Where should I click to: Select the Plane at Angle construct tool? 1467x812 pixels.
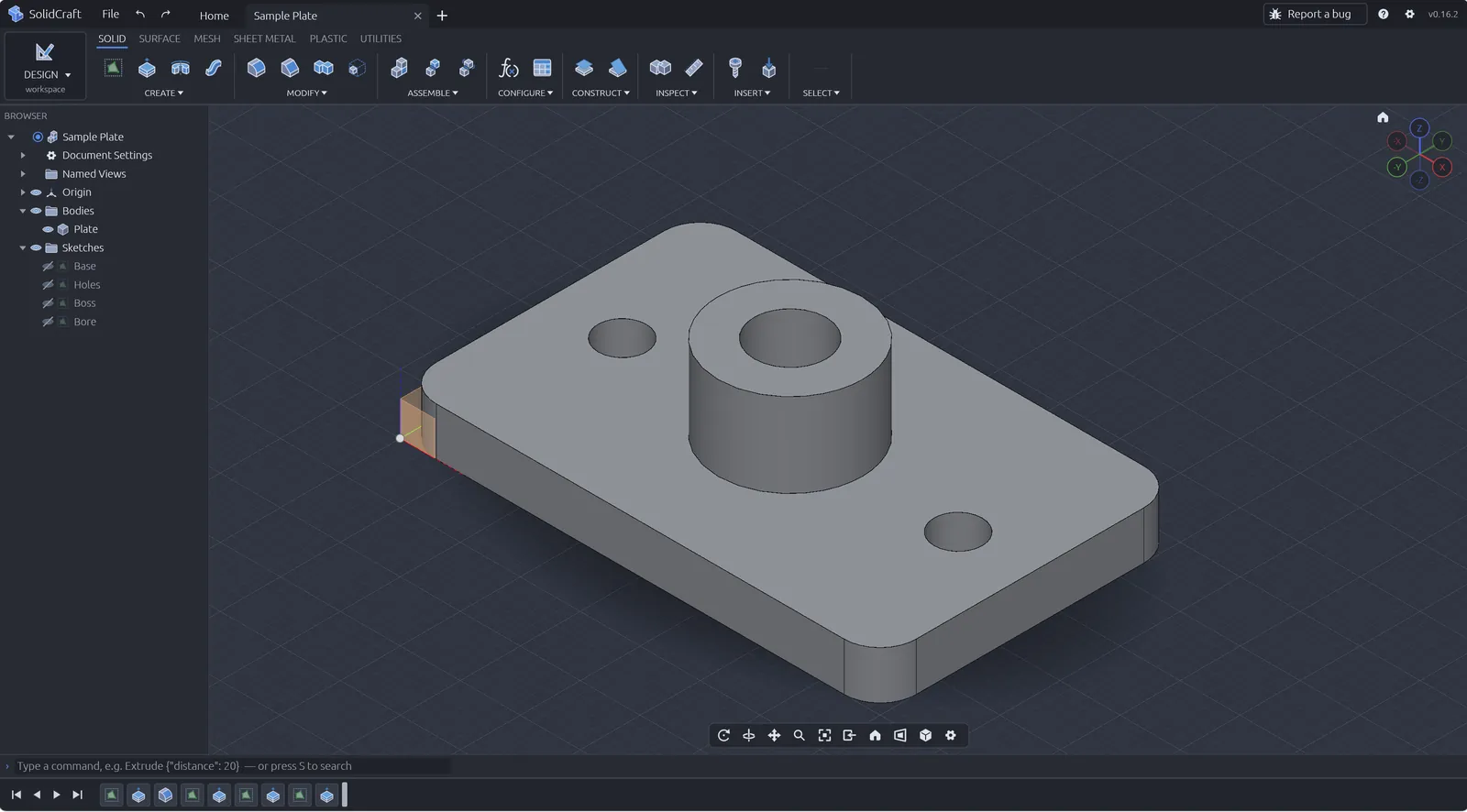coord(618,68)
